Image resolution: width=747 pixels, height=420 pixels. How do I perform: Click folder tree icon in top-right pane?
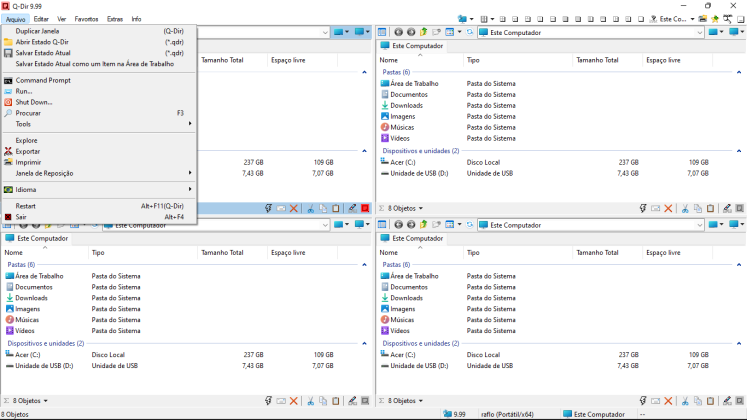[x=382, y=32]
